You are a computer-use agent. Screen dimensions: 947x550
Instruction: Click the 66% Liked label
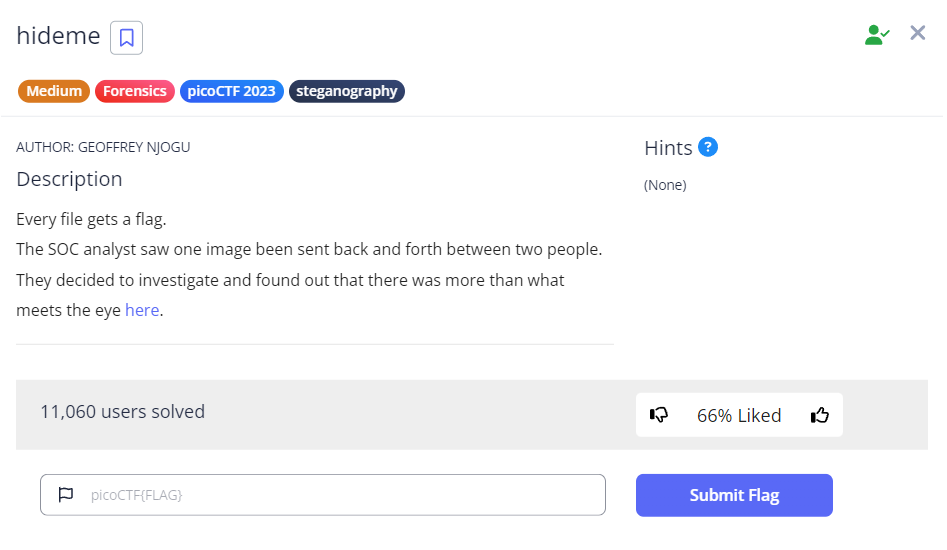(x=739, y=415)
